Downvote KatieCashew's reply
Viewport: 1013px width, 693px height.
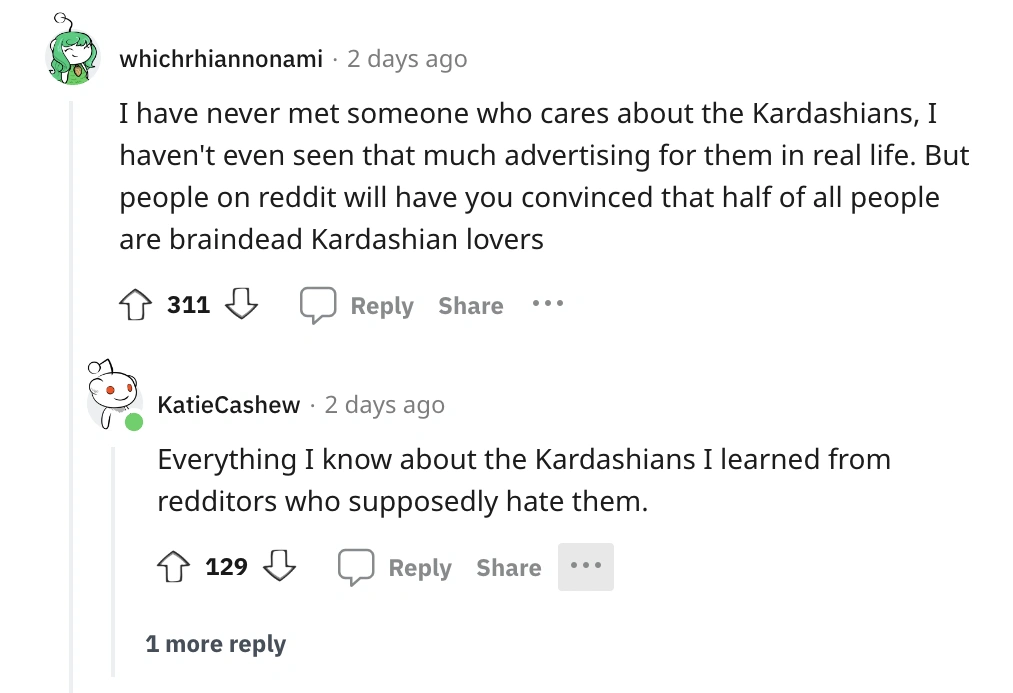(279, 568)
